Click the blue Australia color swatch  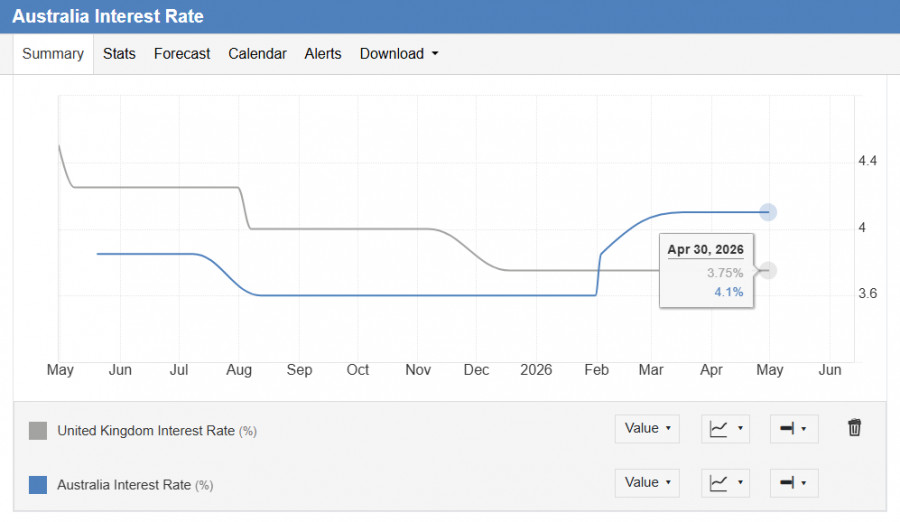[x=38, y=485]
